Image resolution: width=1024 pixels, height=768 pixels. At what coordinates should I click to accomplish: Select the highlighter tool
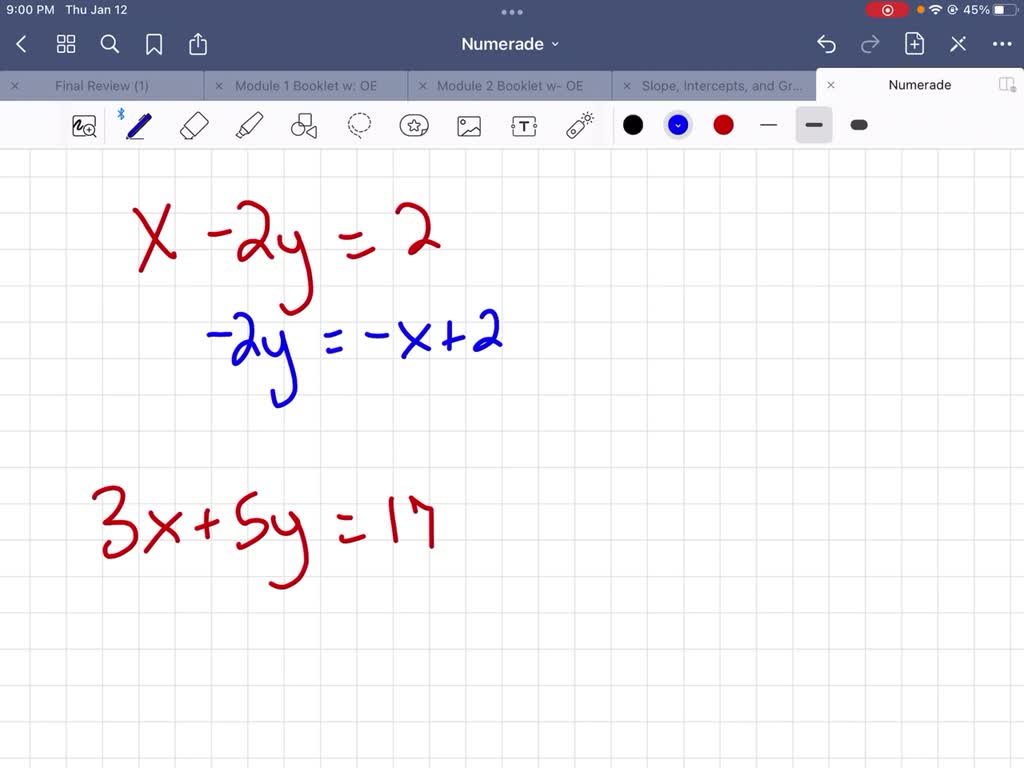tap(249, 125)
